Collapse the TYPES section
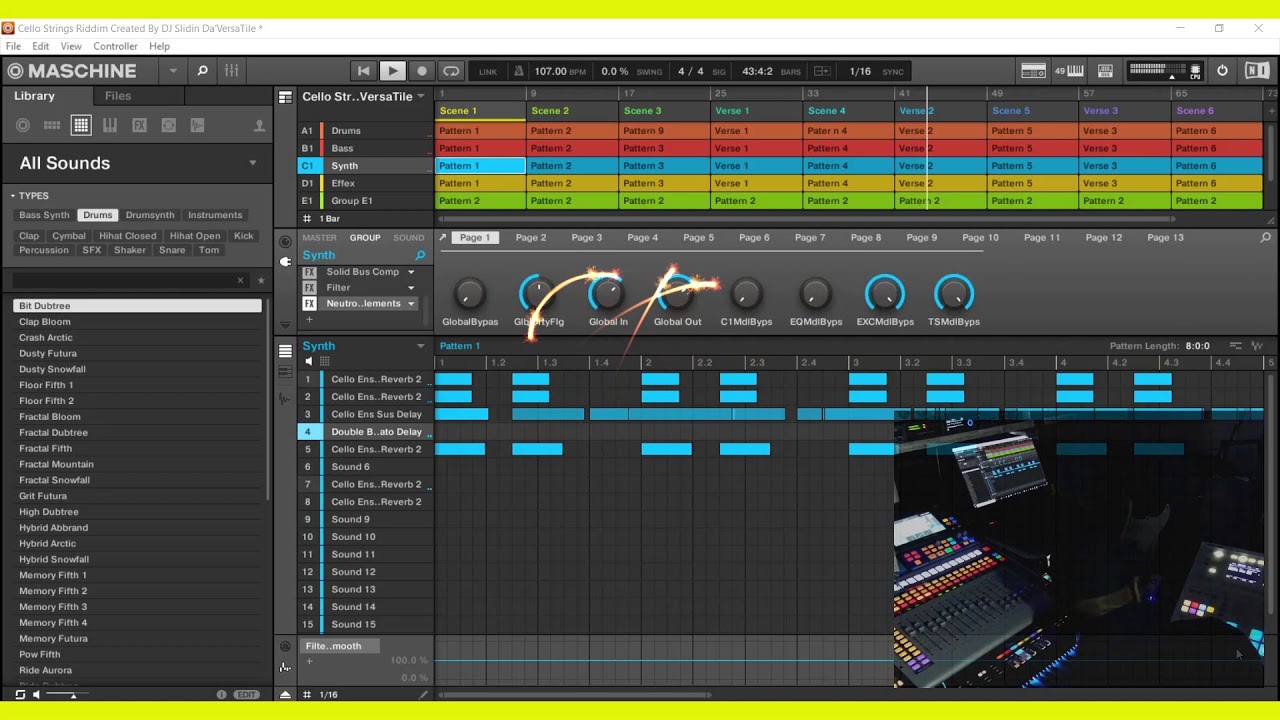1280x720 pixels. tap(12, 196)
